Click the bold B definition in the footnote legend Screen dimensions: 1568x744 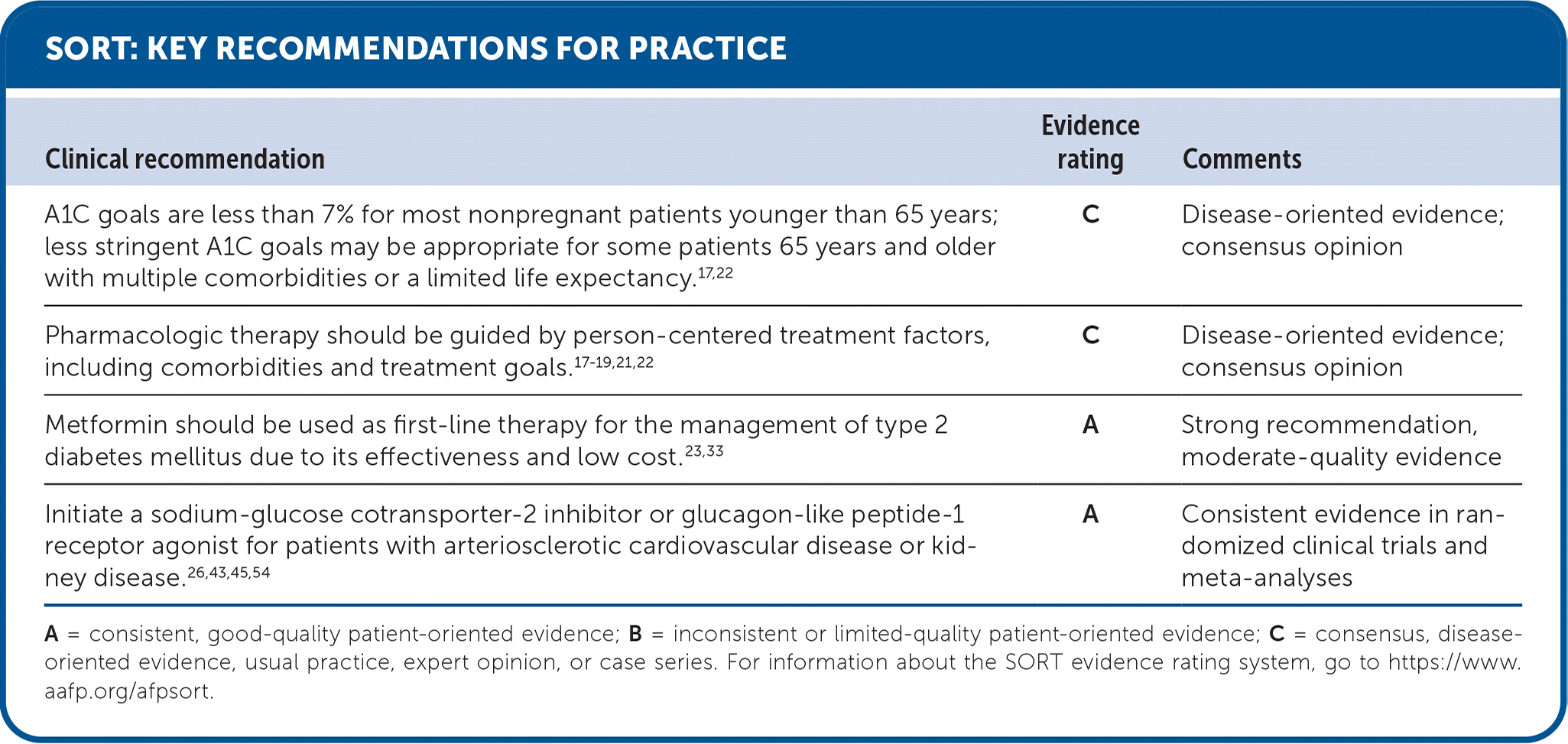(x=635, y=634)
